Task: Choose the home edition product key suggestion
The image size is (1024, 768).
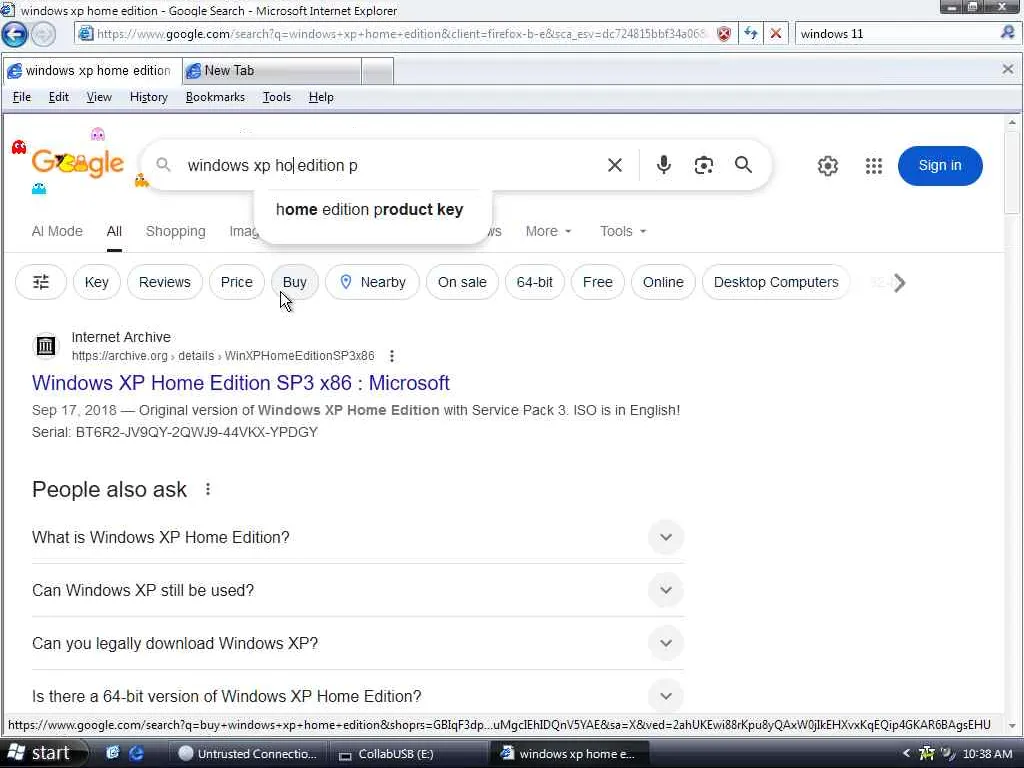Action: tap(370, 210)
